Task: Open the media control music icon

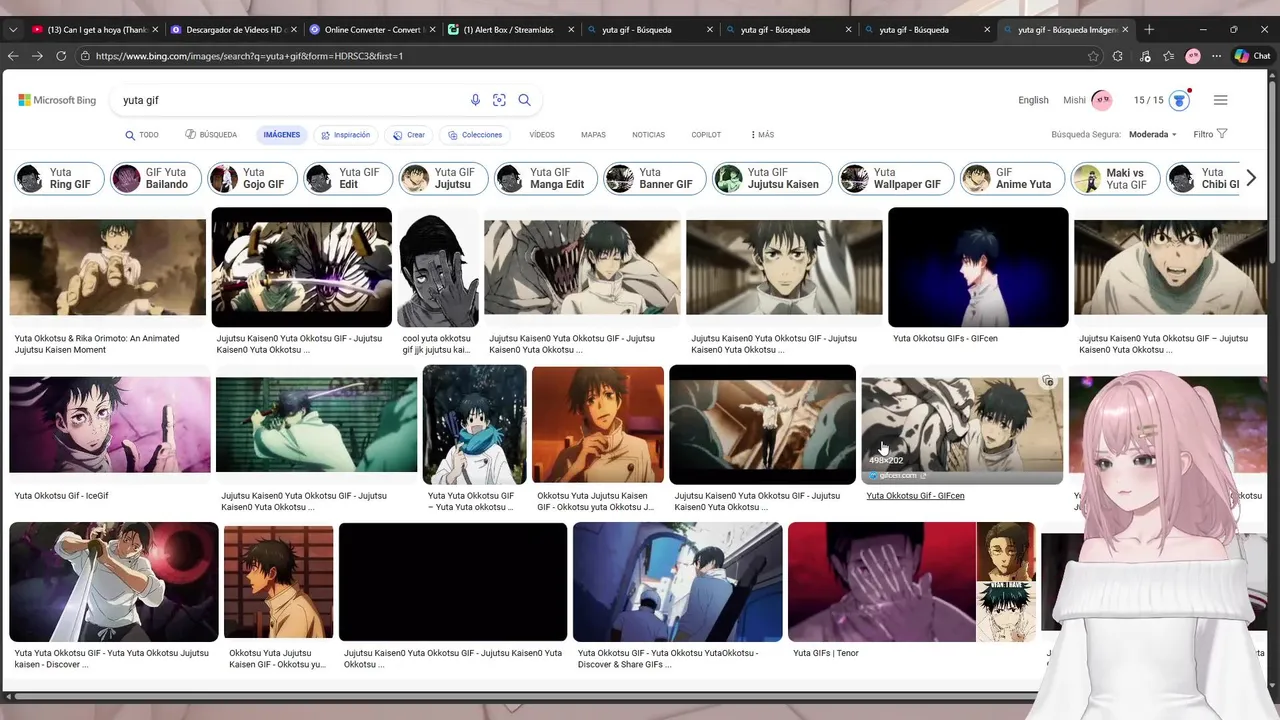Action: pyautogui.click(x=1145, y=56)
